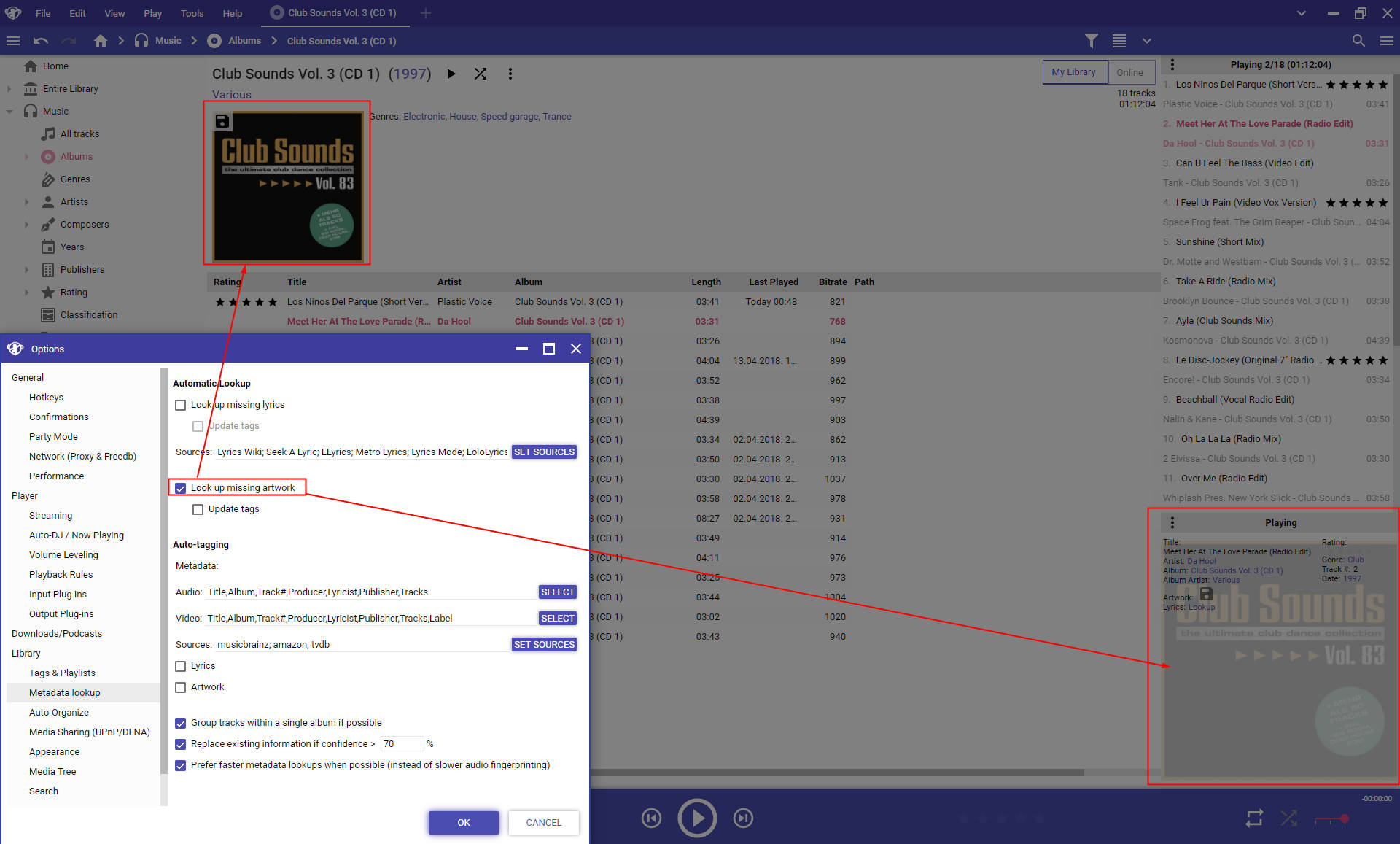
Task: Uncheck Look up missing artwork
Action: tap(181, 488)
